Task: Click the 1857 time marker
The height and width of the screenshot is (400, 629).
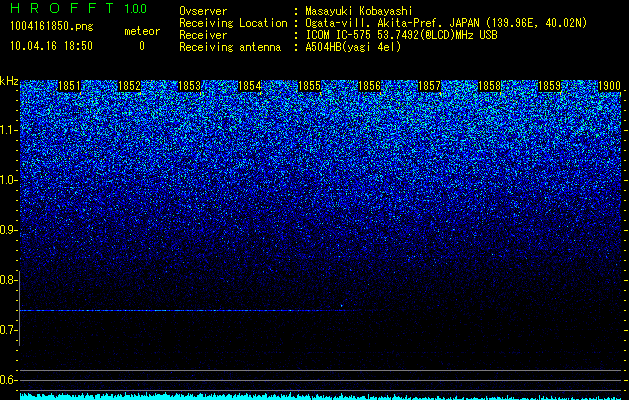Action: (429, 86)
